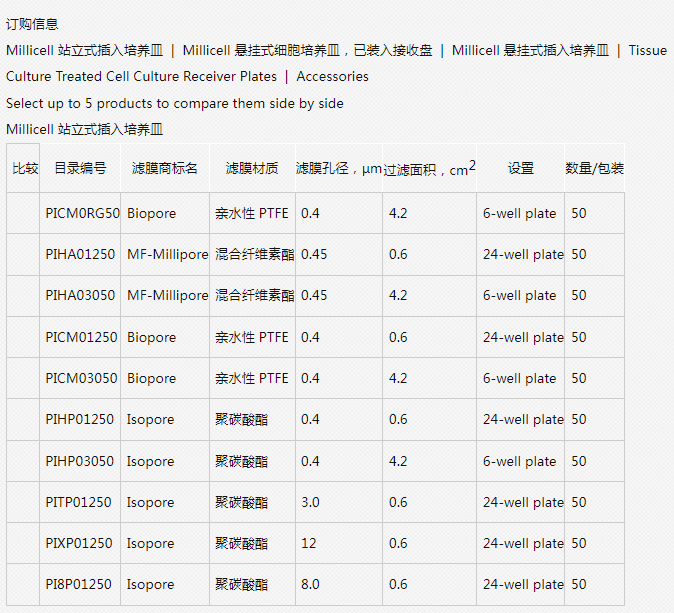Click the 滤膜孔径, µm column header

(x=339, y=168)
